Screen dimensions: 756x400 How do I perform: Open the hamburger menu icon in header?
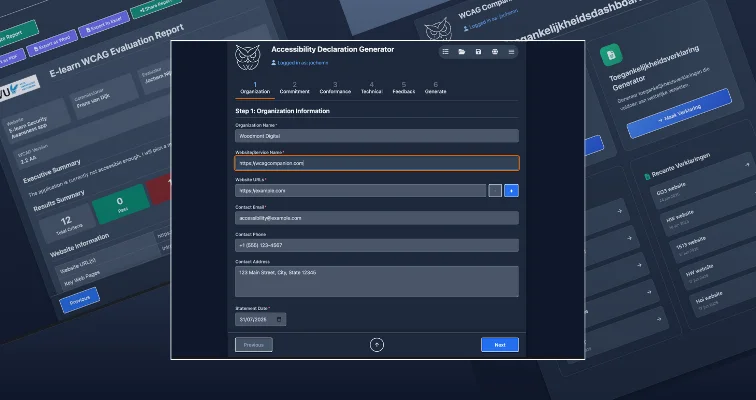point(511,51)
